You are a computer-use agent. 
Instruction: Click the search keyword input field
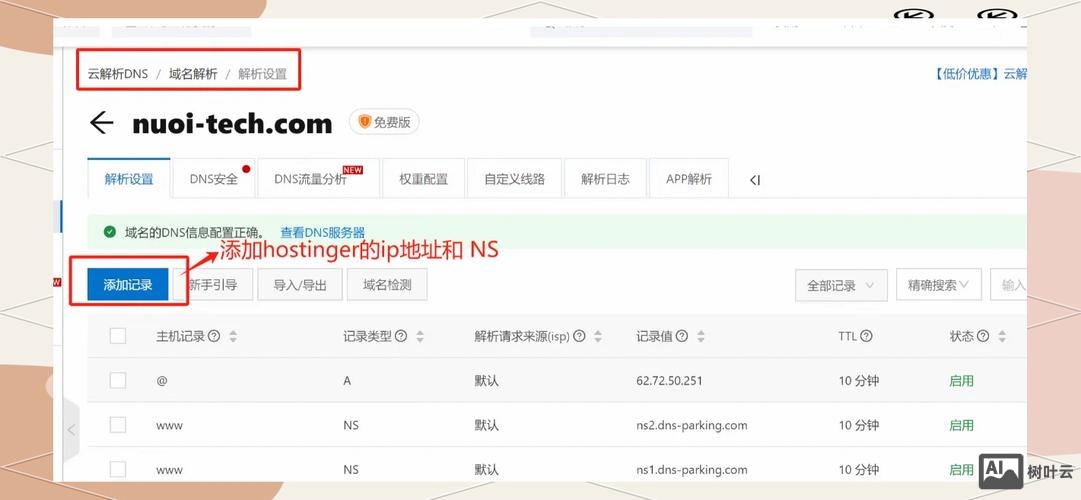pos(1009,285)
